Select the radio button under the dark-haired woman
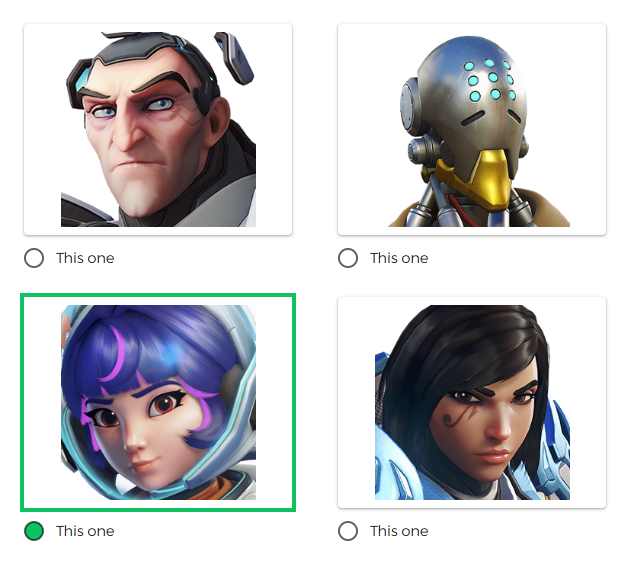The image size is (630, 564). click(348, 531)
